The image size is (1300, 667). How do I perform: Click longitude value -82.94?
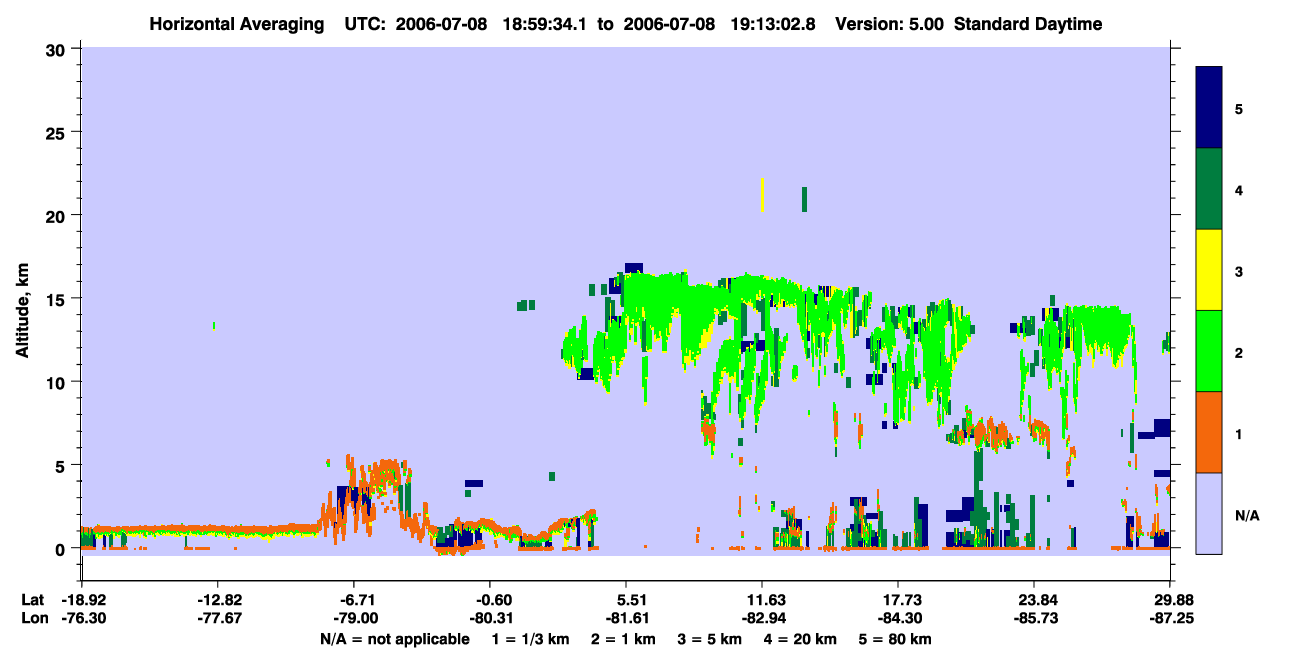point(762,619)
